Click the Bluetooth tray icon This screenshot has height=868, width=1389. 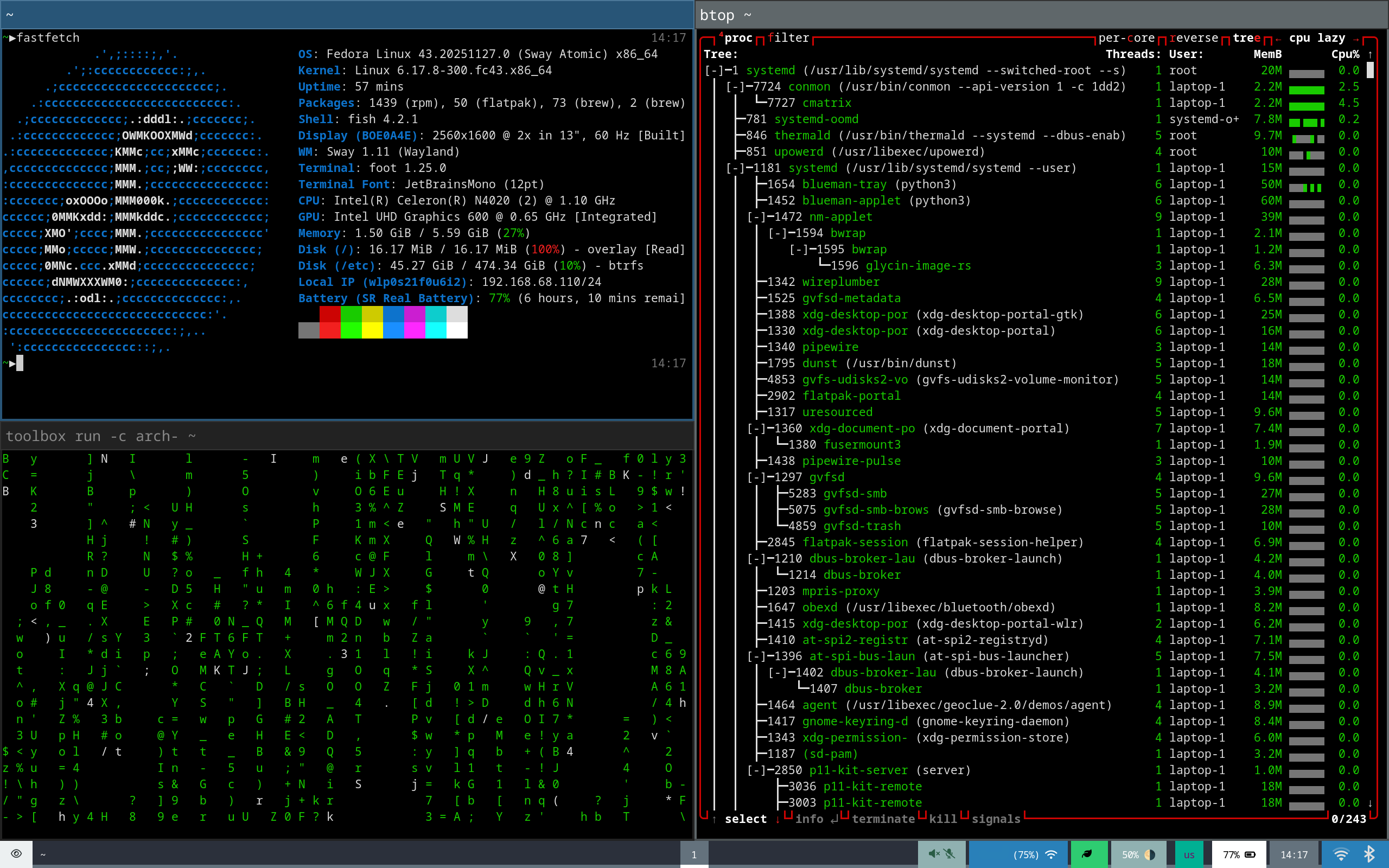coord(1369,854)
